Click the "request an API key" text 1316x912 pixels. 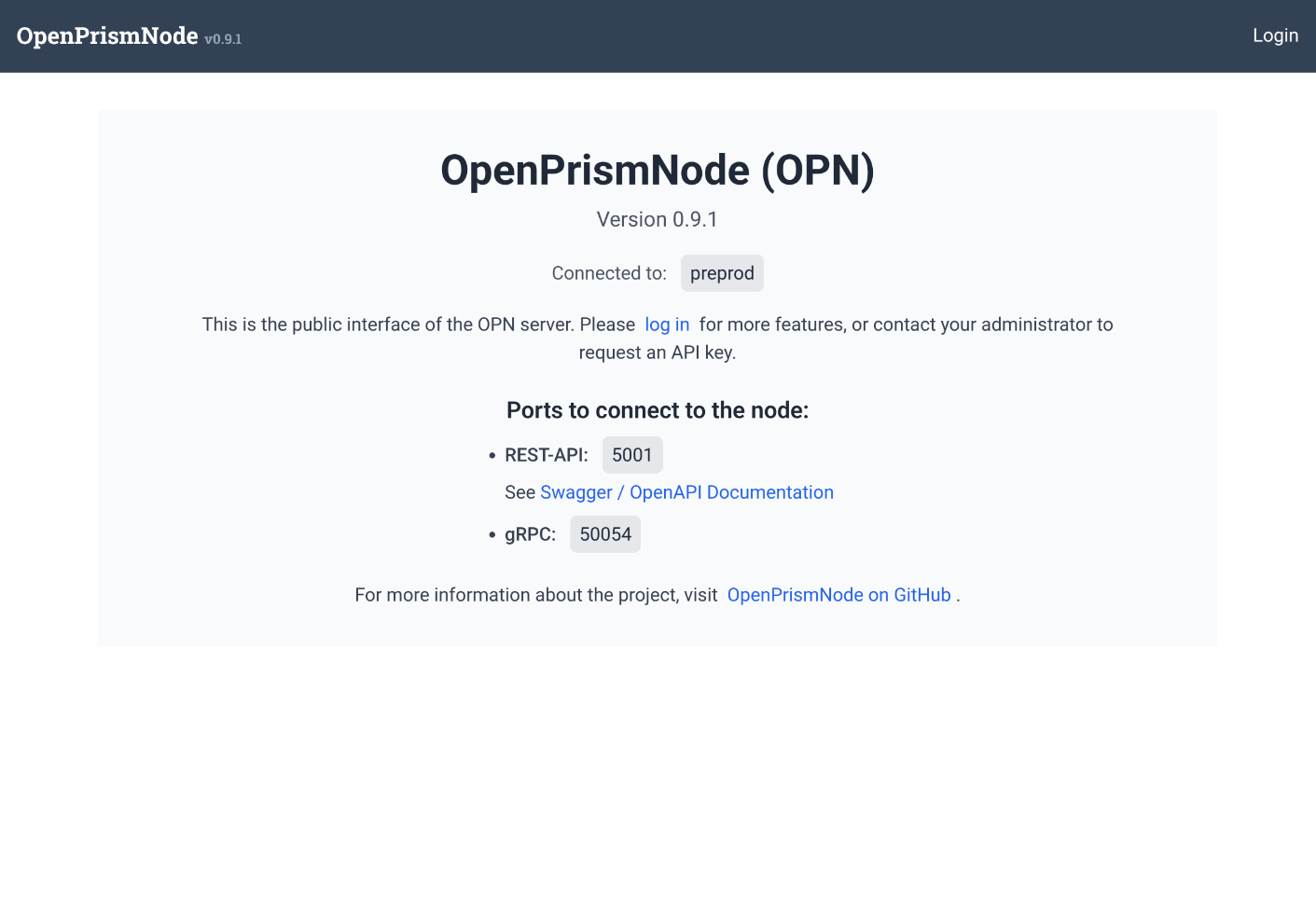[658, 352]
